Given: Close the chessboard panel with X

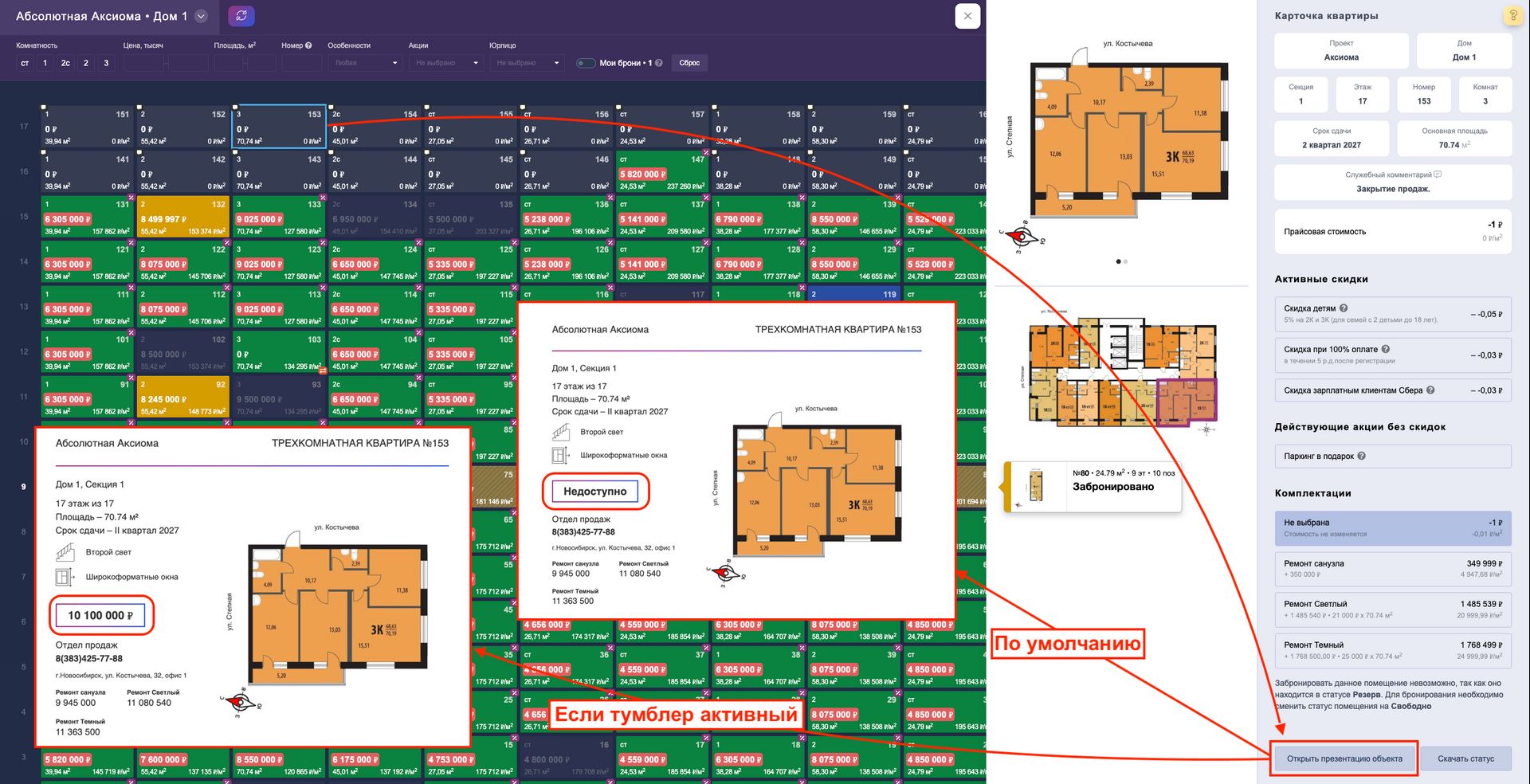Looking at the screenshot, I should [967, 16].
